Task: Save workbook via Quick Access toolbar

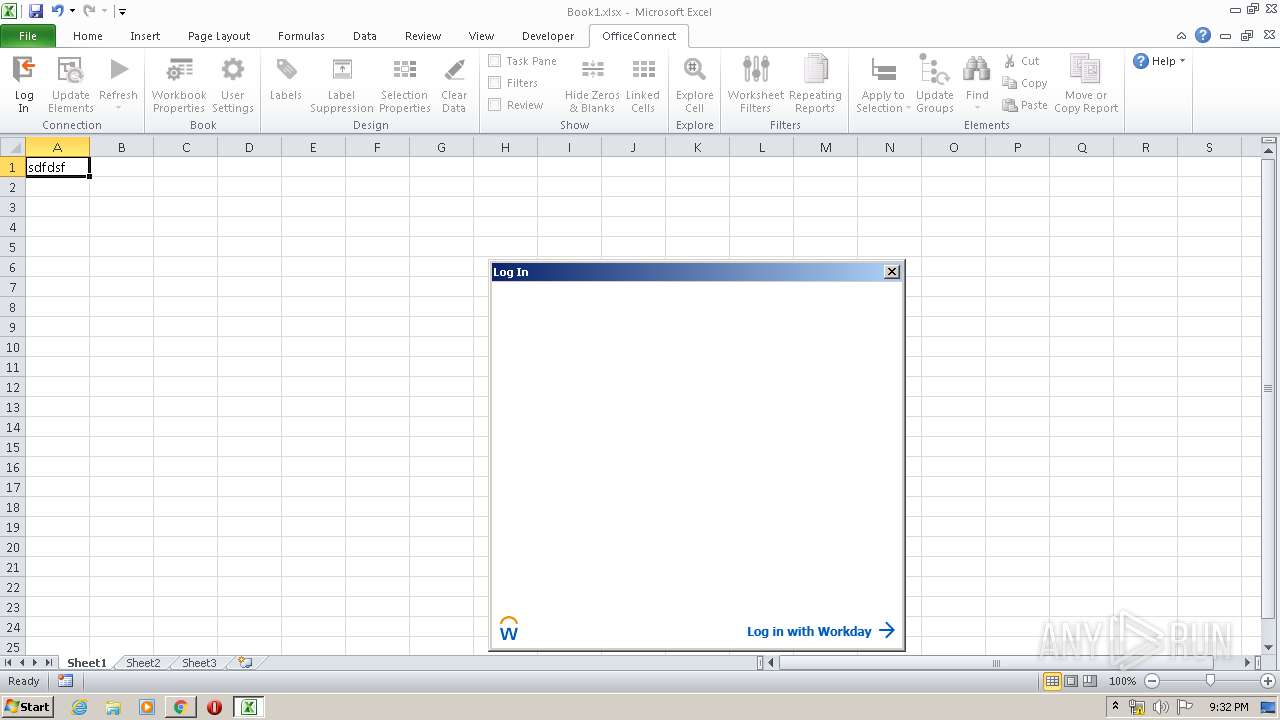Action: (36, 11)
